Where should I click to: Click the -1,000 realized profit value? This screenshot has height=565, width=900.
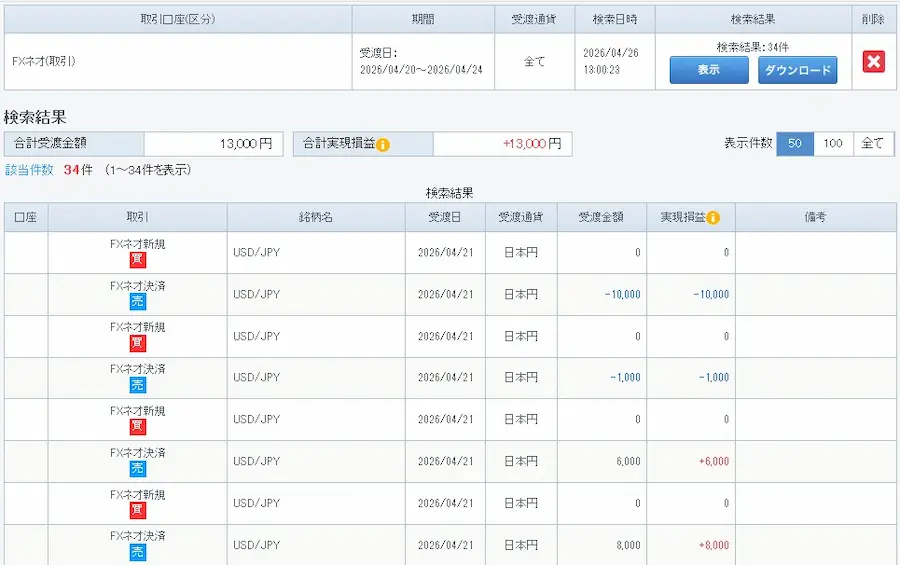[x=714, y=378]
